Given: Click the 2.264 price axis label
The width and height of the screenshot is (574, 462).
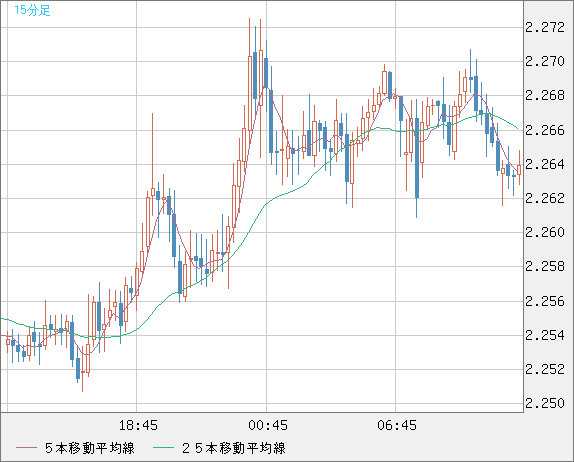Looking at the screenshot, I should click(545, 164).
